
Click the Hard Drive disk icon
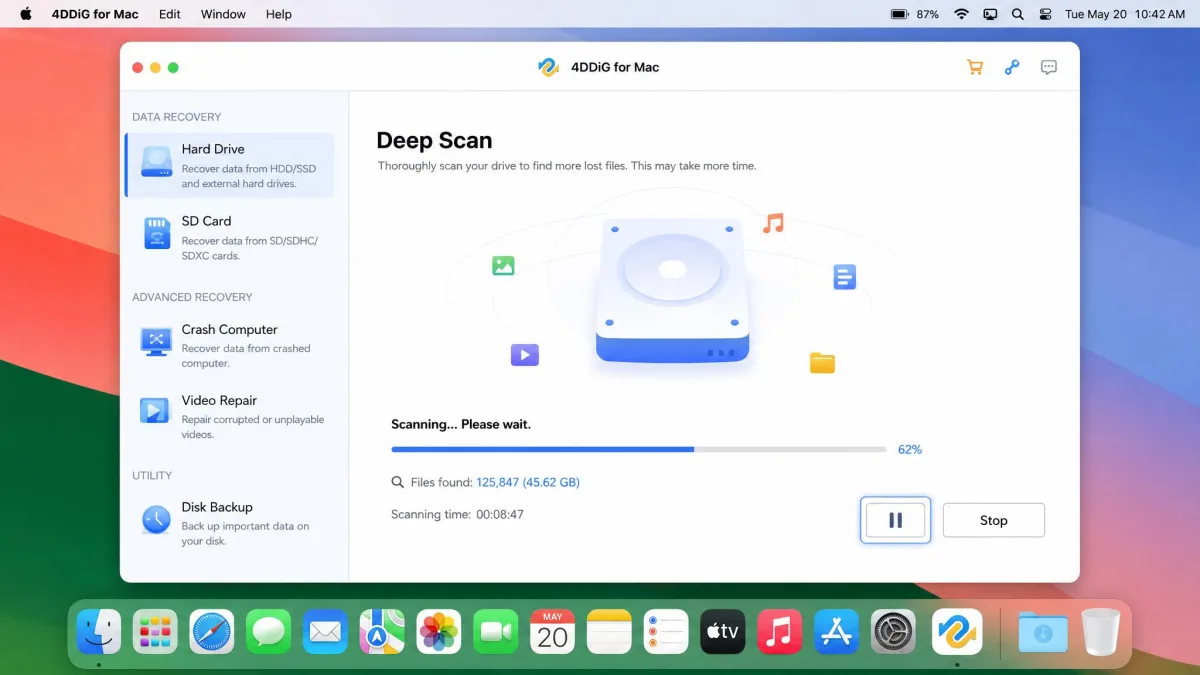click(156, 163)
